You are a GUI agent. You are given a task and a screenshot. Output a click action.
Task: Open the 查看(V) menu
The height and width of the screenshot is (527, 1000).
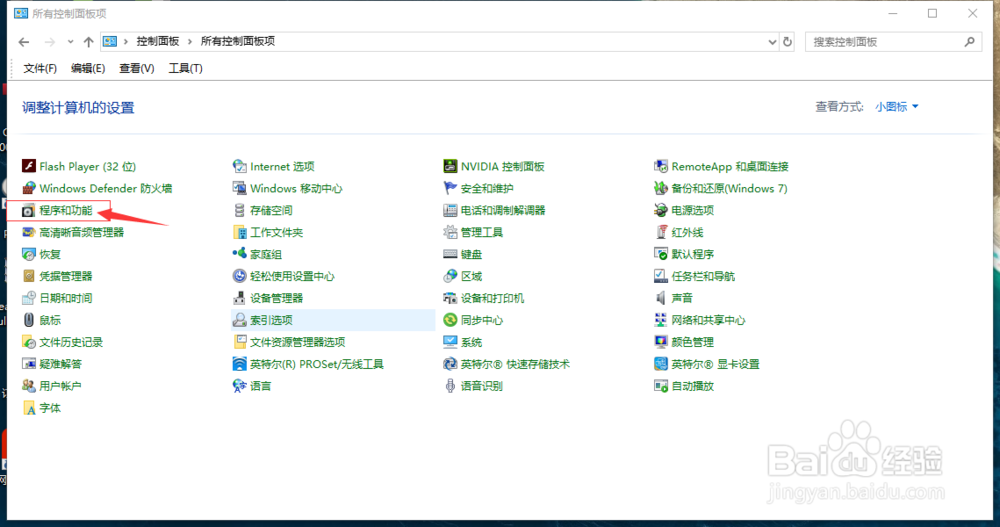[x=136, y=68]
